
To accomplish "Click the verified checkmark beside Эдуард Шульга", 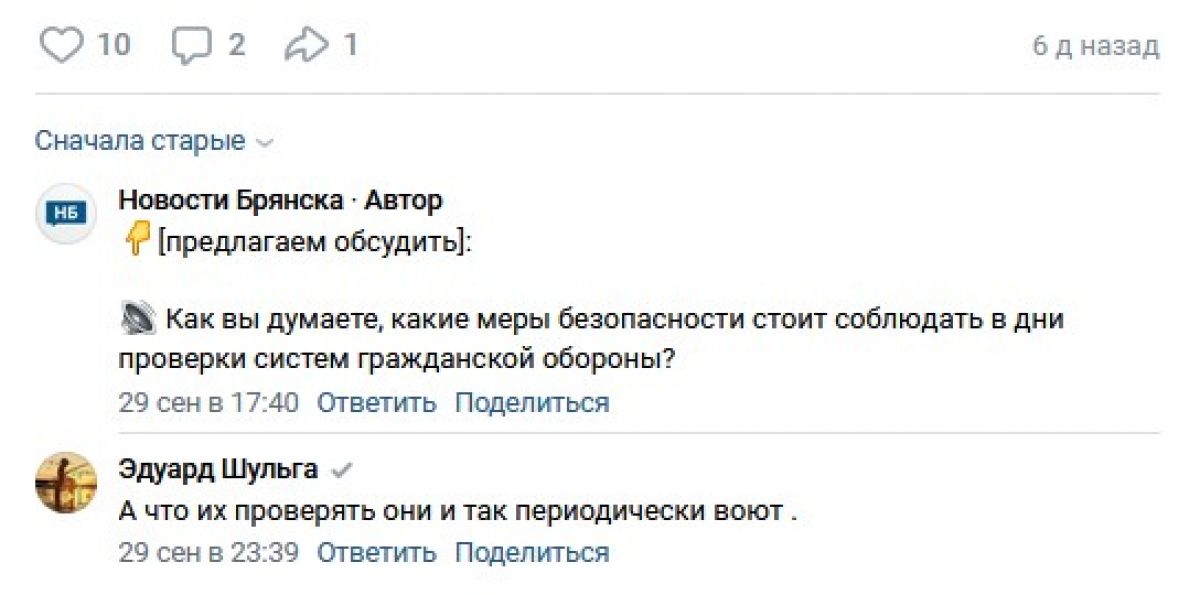I will pyautogui.click(x=342, y=469).
